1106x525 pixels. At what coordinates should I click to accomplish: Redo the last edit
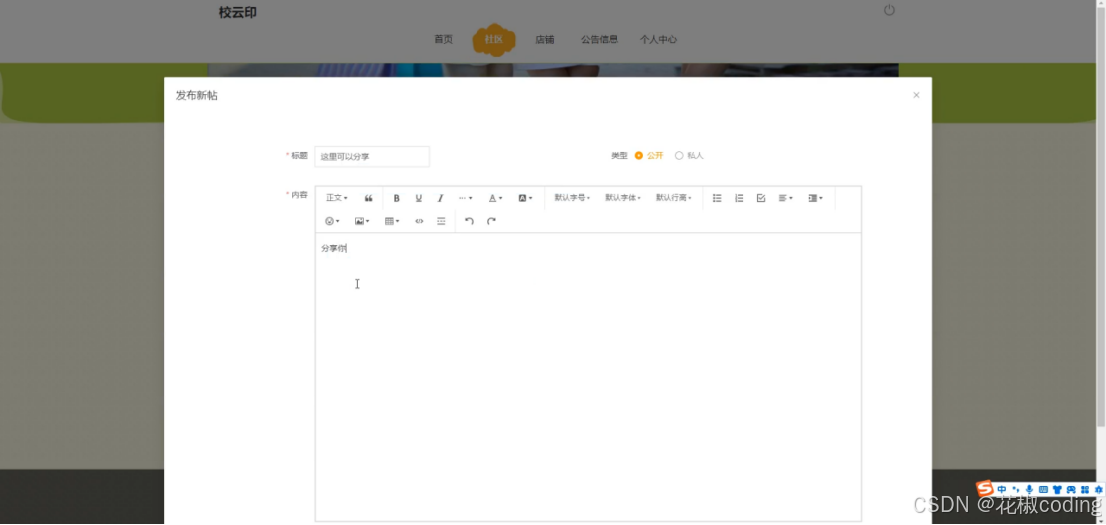491,221
